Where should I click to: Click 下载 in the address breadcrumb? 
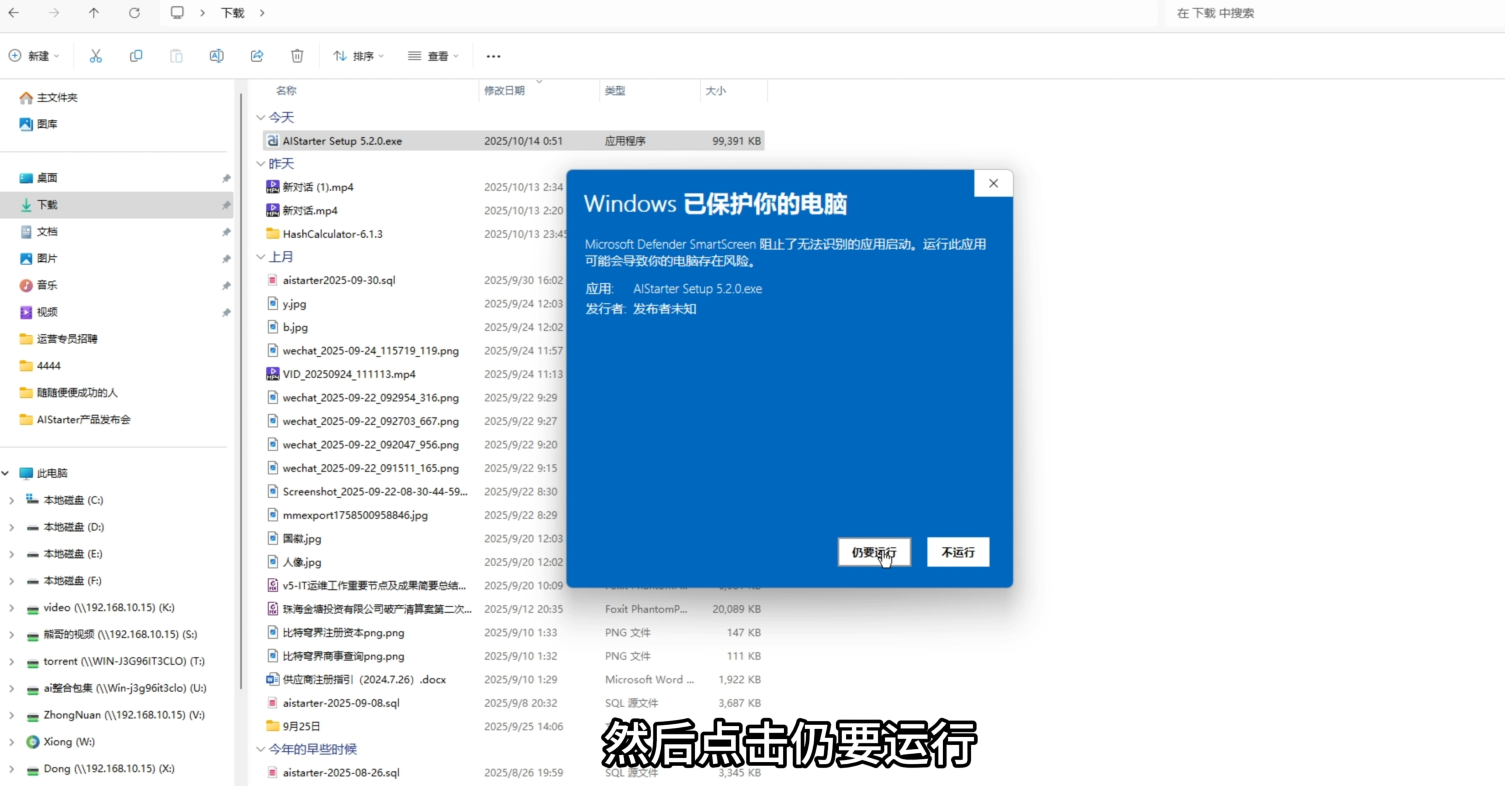click(x=233, y=13)
